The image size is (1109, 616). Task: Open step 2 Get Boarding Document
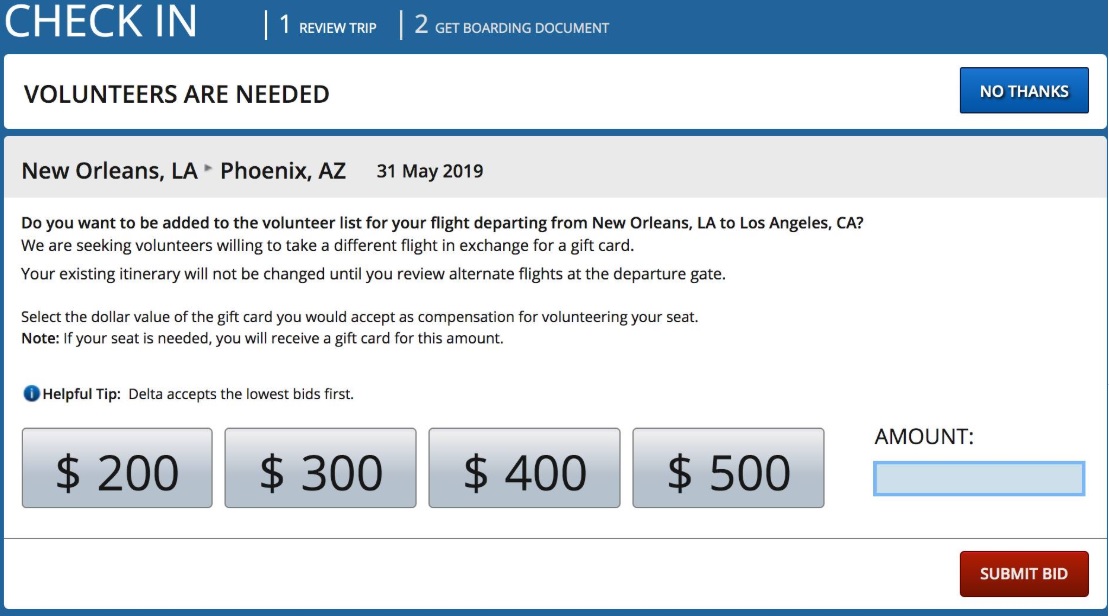[x=512, y=26]
